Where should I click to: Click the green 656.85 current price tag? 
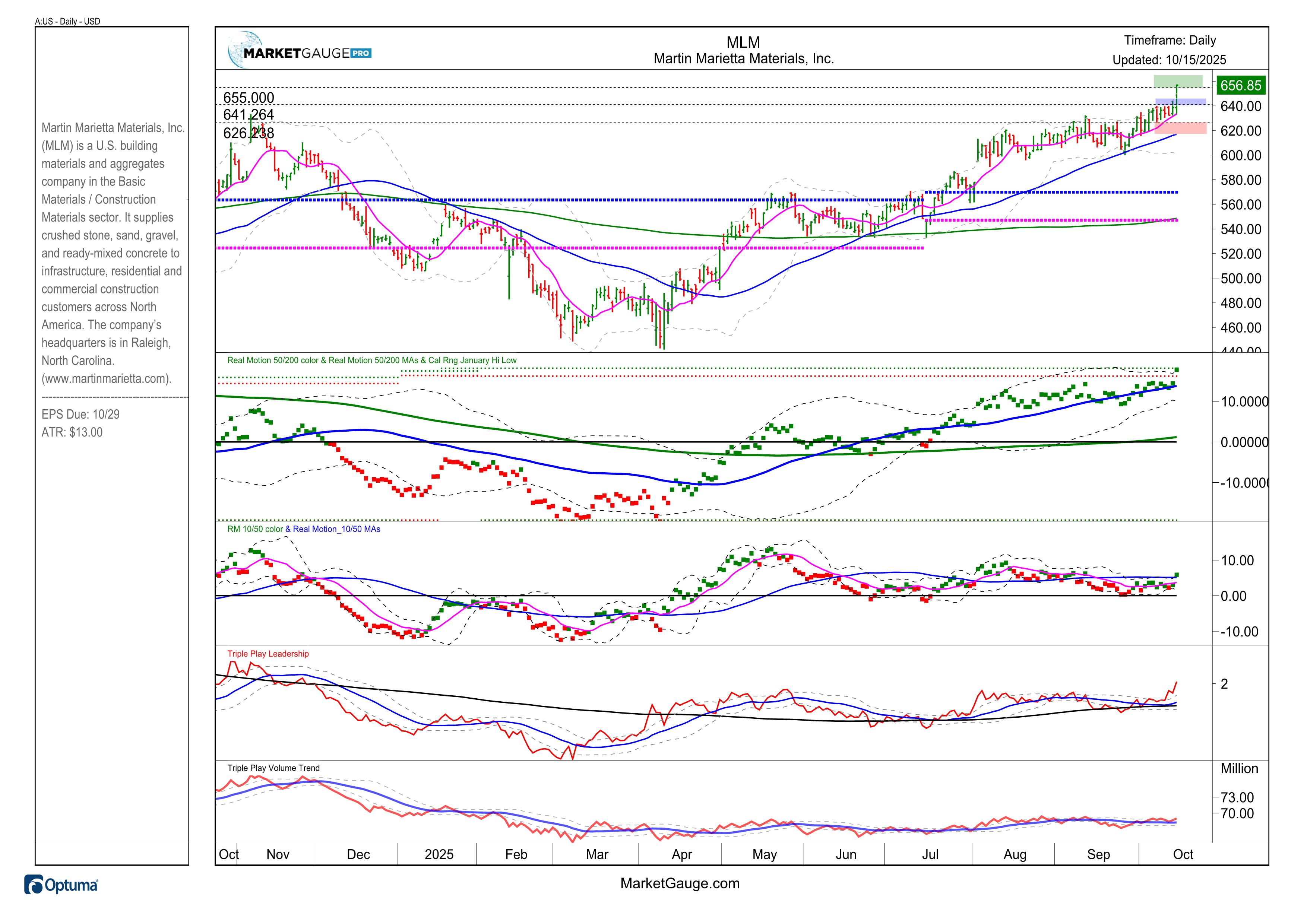click(x=1241, y=85)
